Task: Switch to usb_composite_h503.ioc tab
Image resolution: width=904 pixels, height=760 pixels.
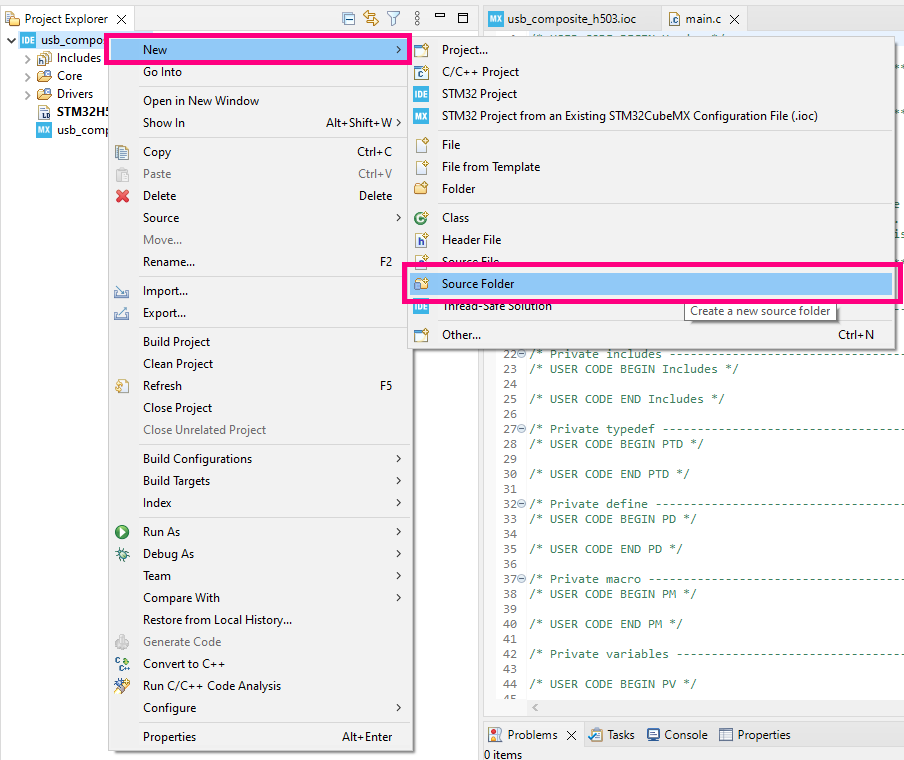Action: (571, 19)
